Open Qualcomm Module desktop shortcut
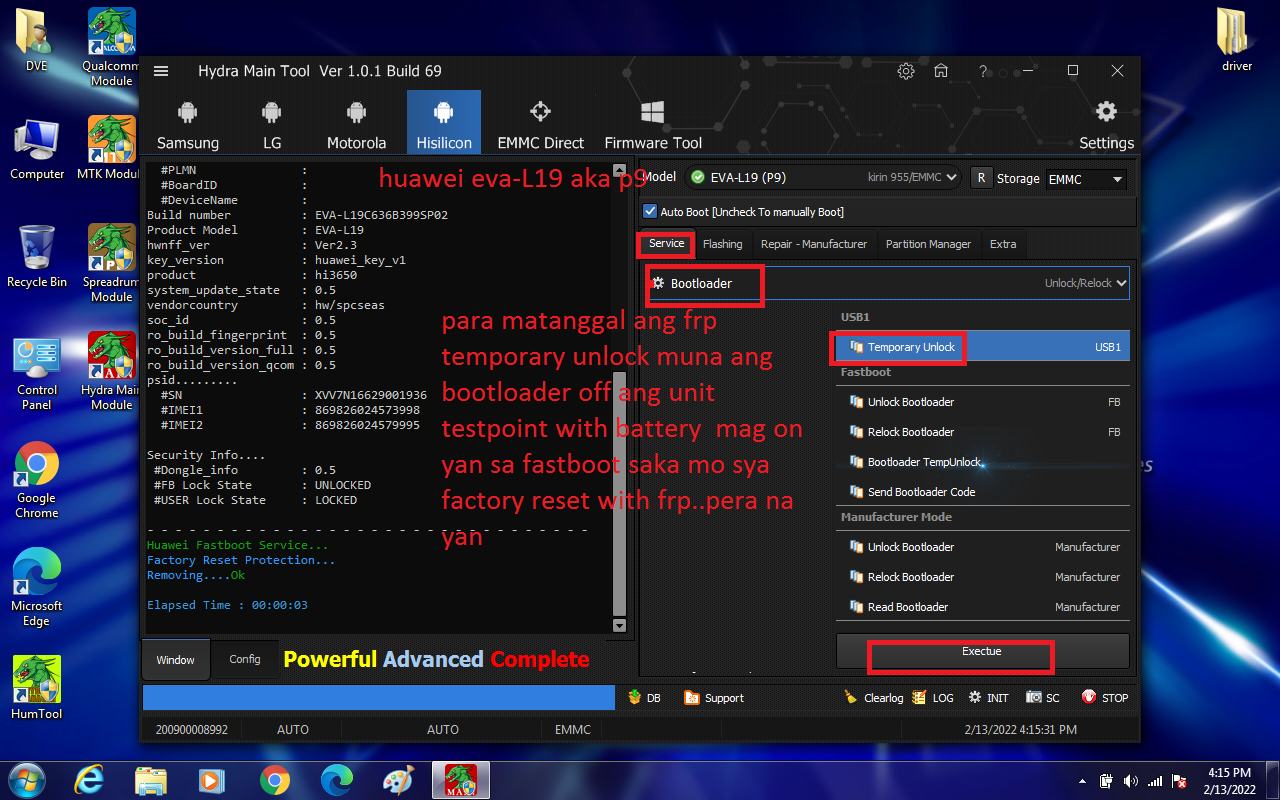Image resolution: width=1280 pixels, height=800 pixels. [112, 47]
